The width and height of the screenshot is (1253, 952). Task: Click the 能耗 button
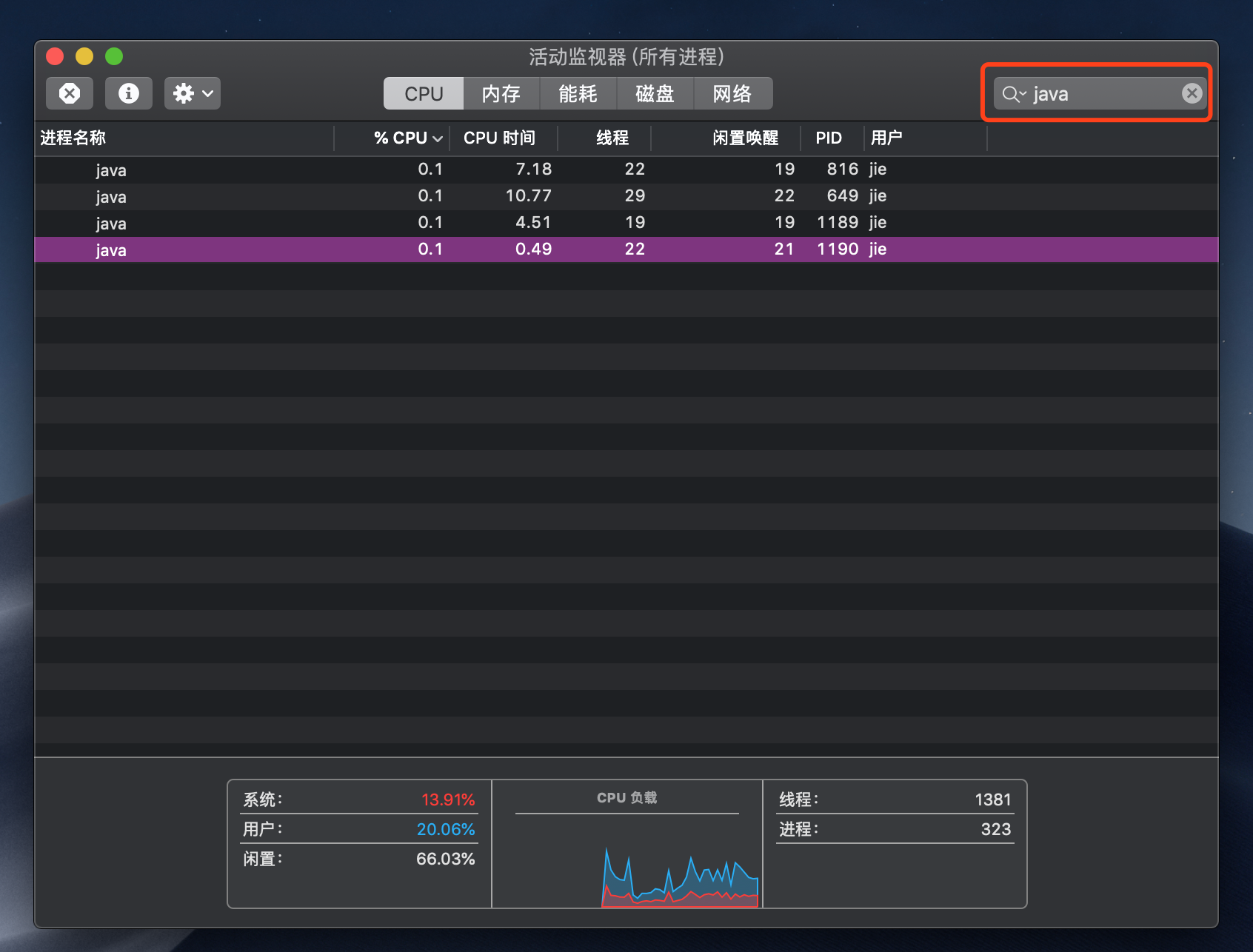pyautogui.click(x=578, y=93)
